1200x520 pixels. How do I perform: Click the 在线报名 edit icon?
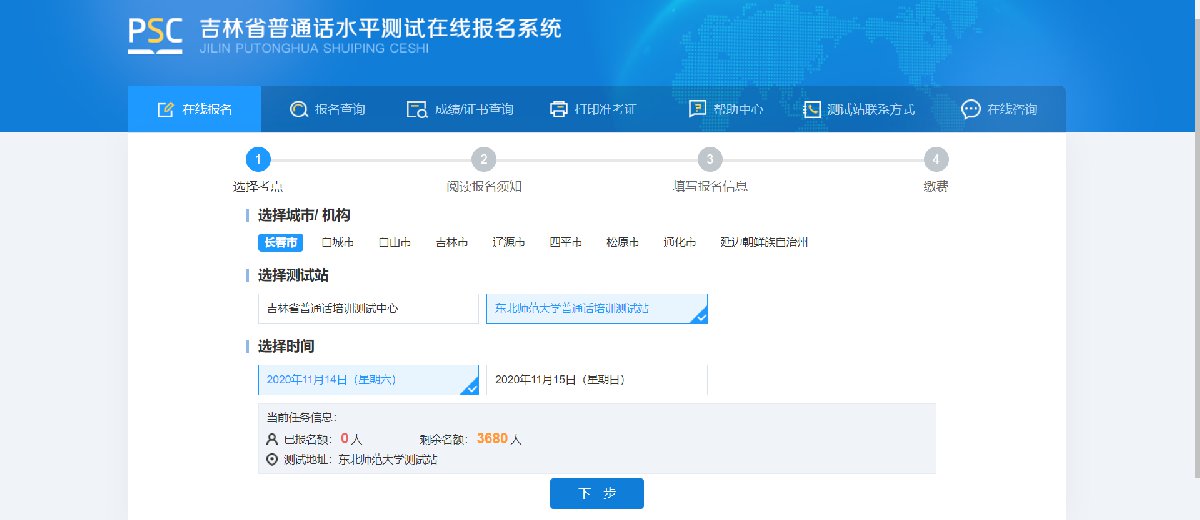[166, 109]
